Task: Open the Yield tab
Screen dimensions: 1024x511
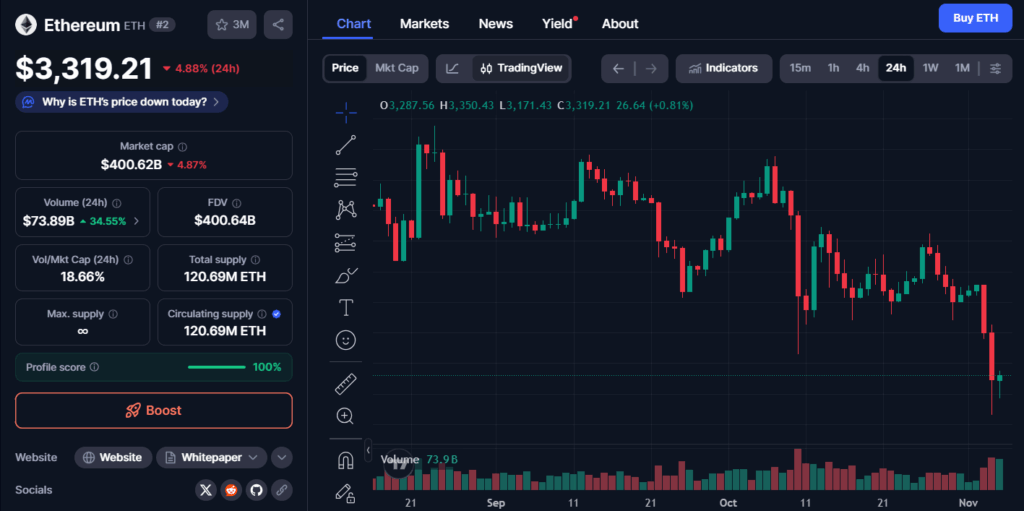Action: pyautogui.click(x=557, y=24)
